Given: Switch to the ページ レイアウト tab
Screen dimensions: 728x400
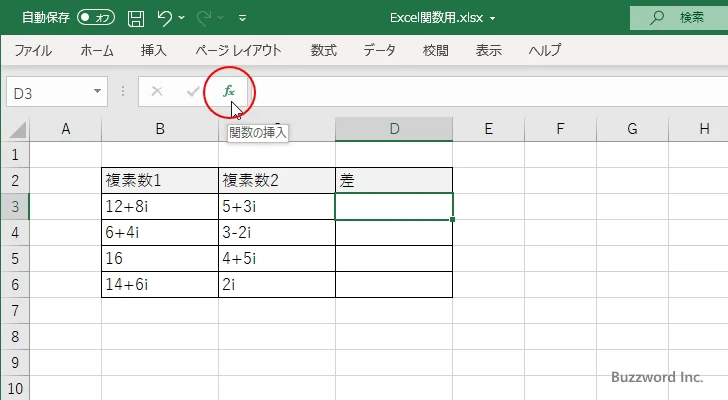Looking at the screenshot, I should tap(238, 50).
